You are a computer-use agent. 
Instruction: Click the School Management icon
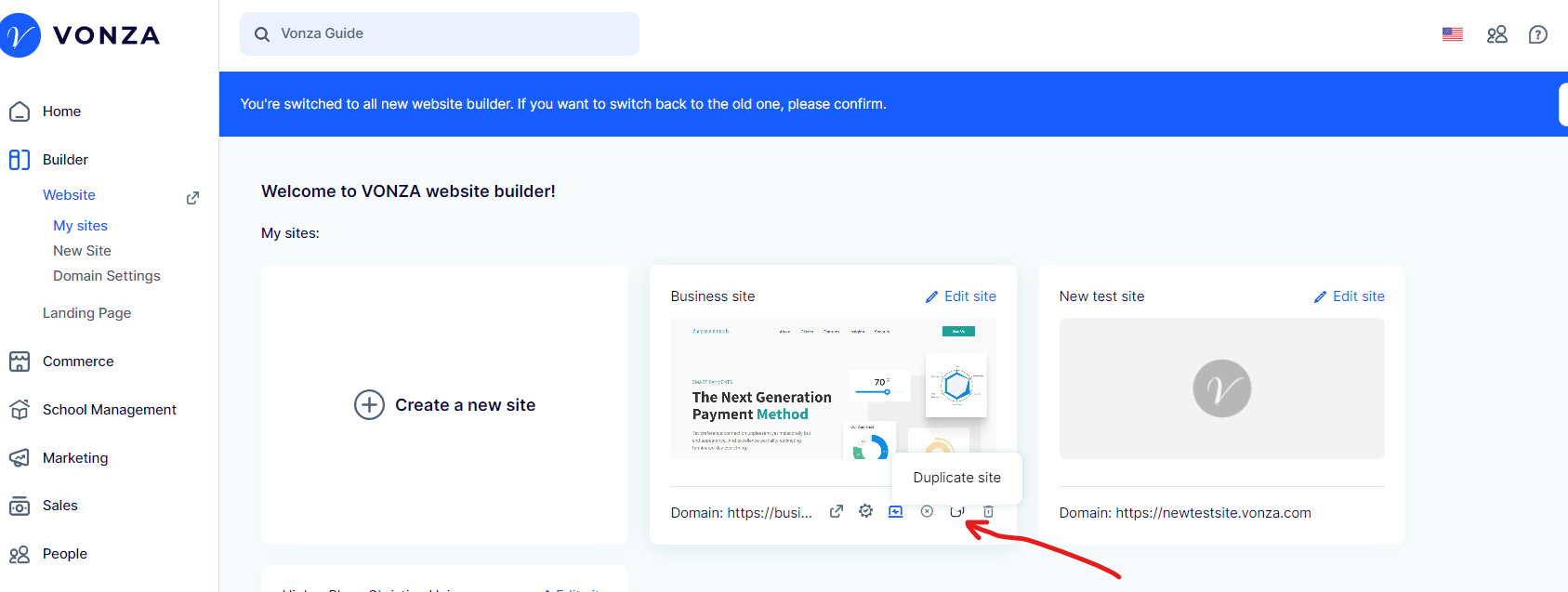click(x=20, y=410)
